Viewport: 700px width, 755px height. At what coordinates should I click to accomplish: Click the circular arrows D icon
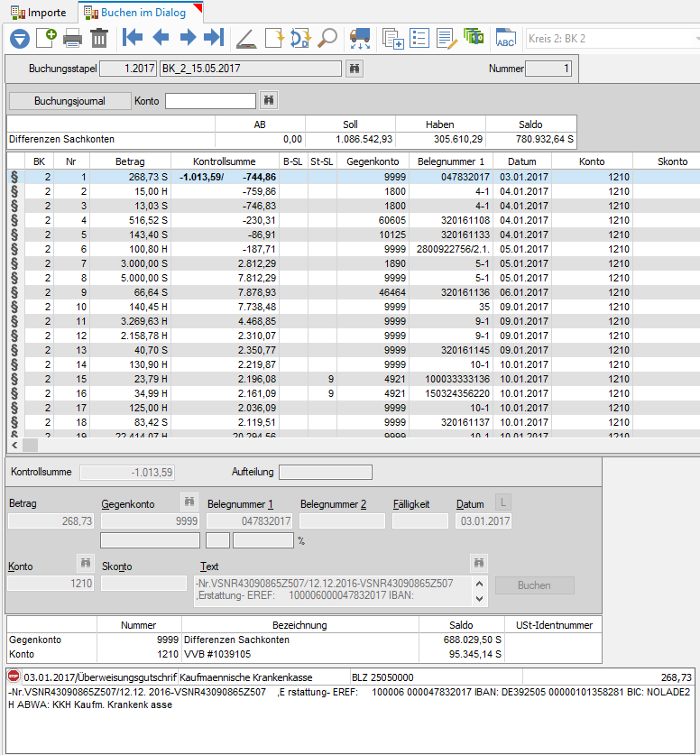pos(301,39)
